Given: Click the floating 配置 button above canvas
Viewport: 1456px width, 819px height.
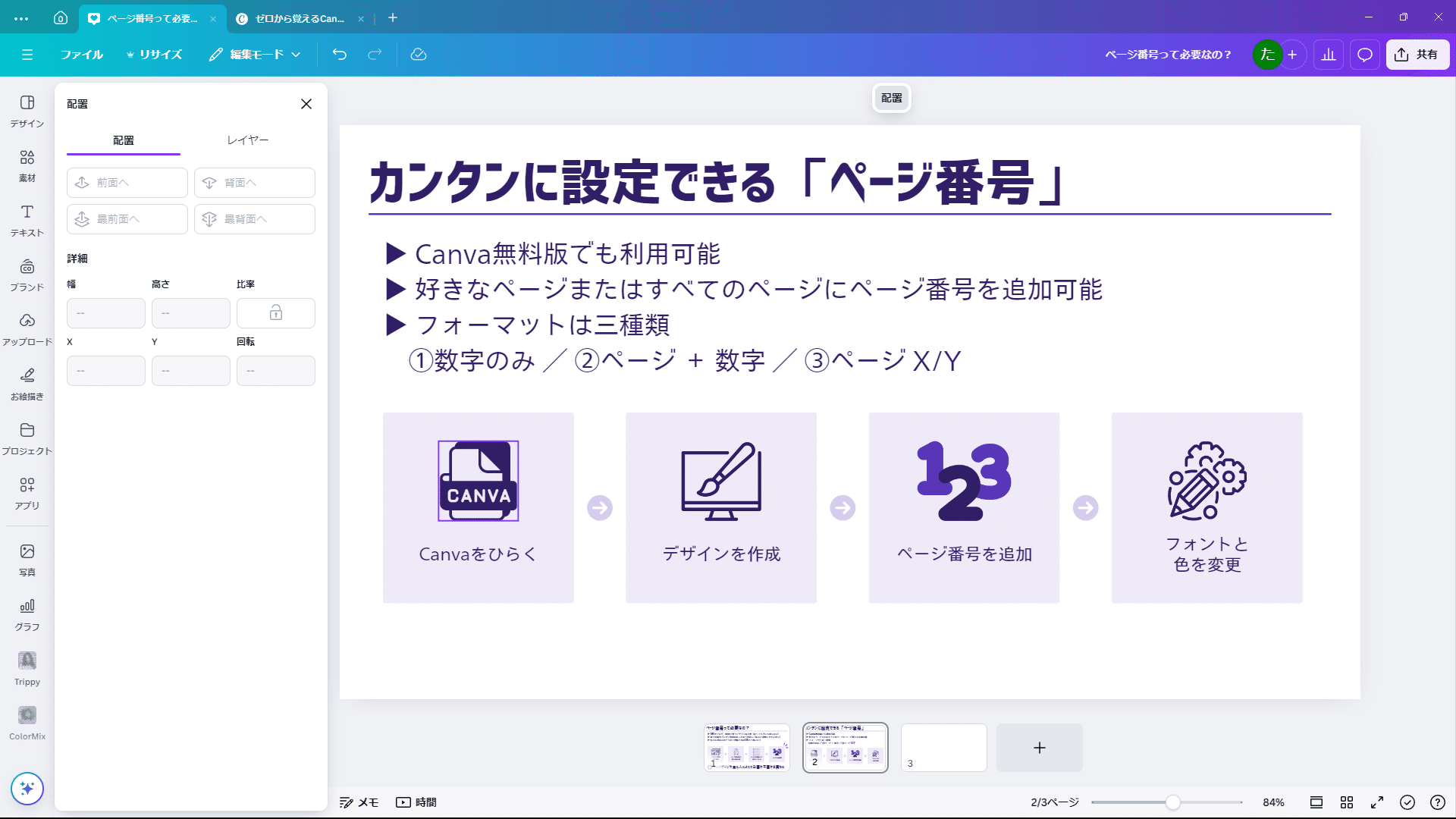Looking at the screenshot, I should (x=892, y=98).
